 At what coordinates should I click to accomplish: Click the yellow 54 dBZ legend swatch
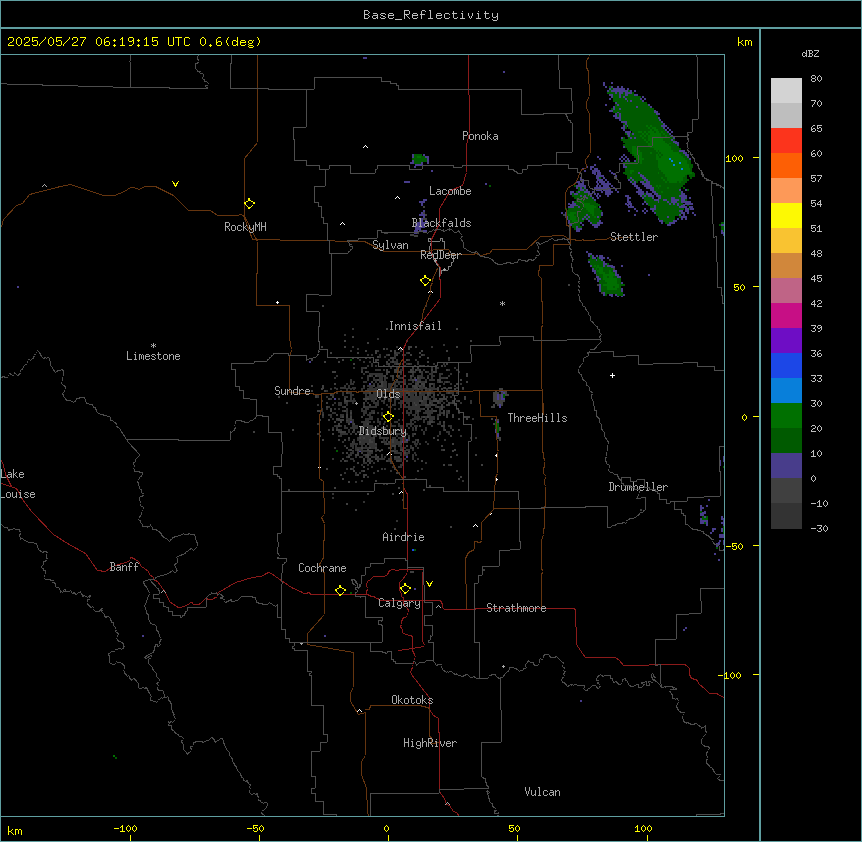786,215
